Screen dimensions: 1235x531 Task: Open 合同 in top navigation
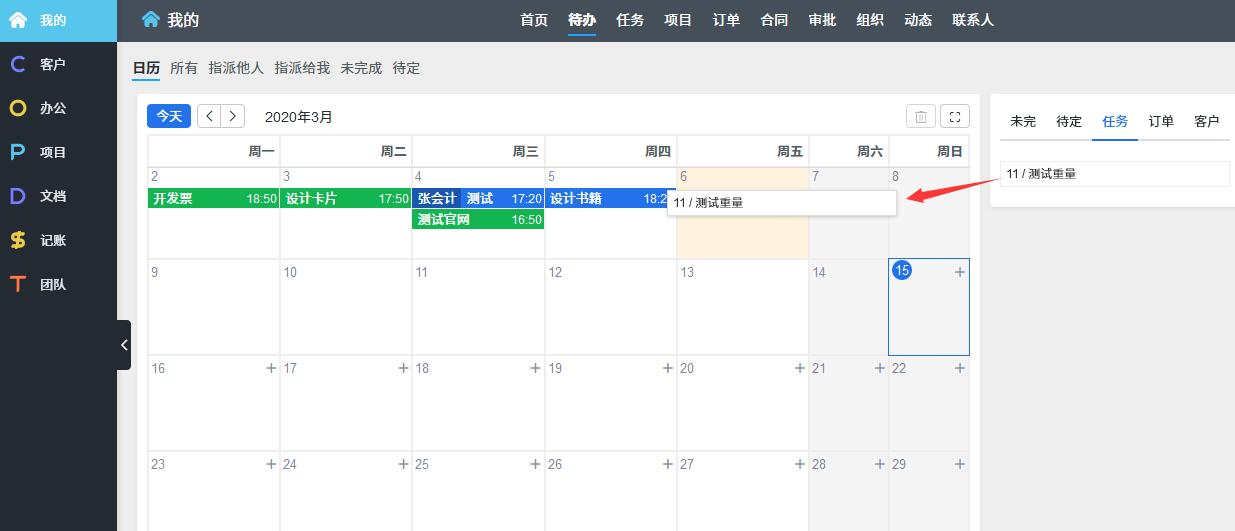pos(774,20)
